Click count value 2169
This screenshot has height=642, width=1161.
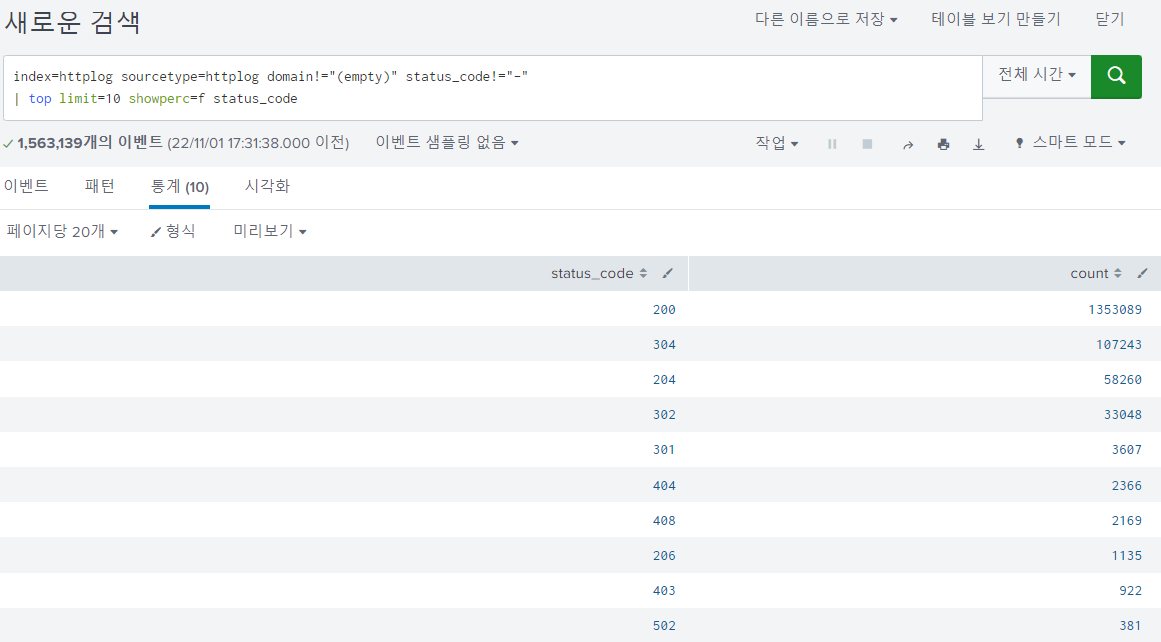pyautogui.click(x=1127, y=521)
